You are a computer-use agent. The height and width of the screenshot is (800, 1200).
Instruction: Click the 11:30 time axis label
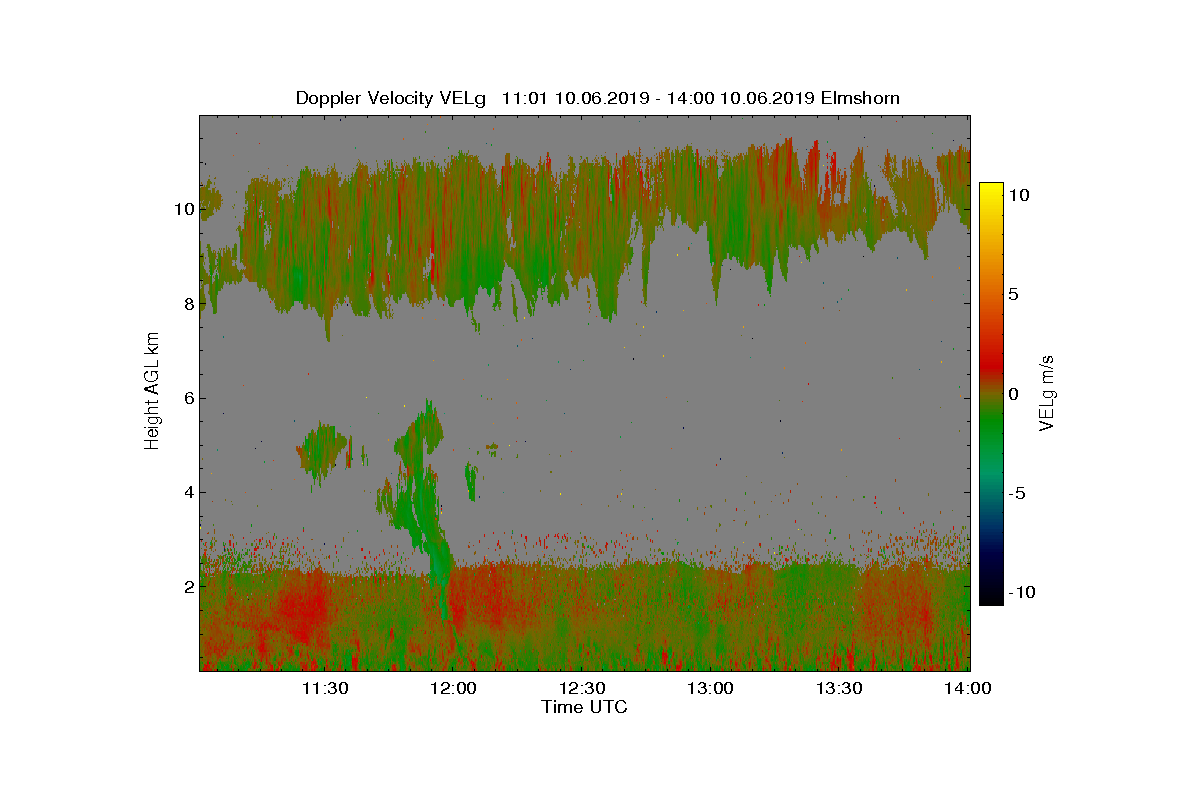tap(325, 688)
